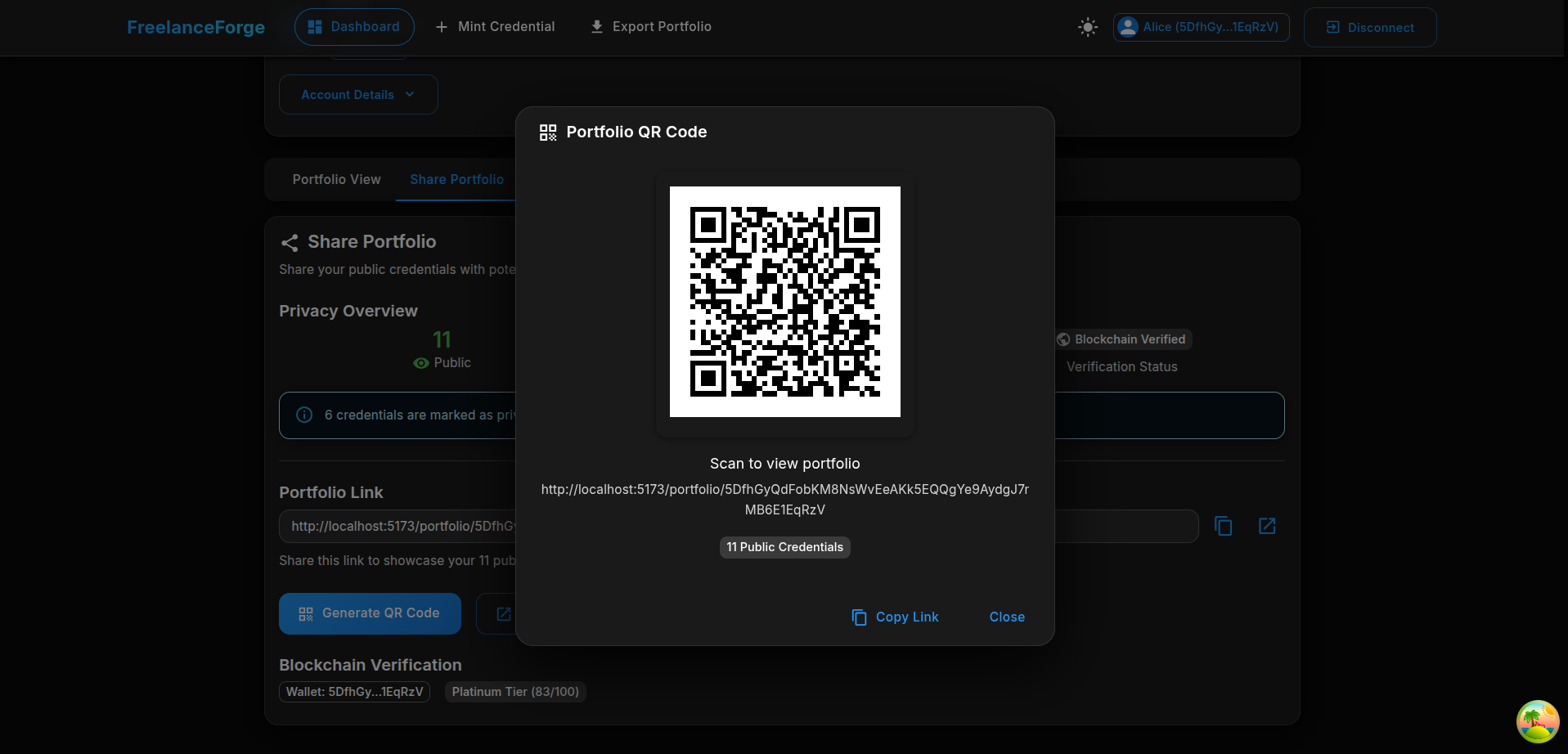1568x754 pixels.
Task: Switch to Portfolio View tab
Action: [x=336, y=179]
